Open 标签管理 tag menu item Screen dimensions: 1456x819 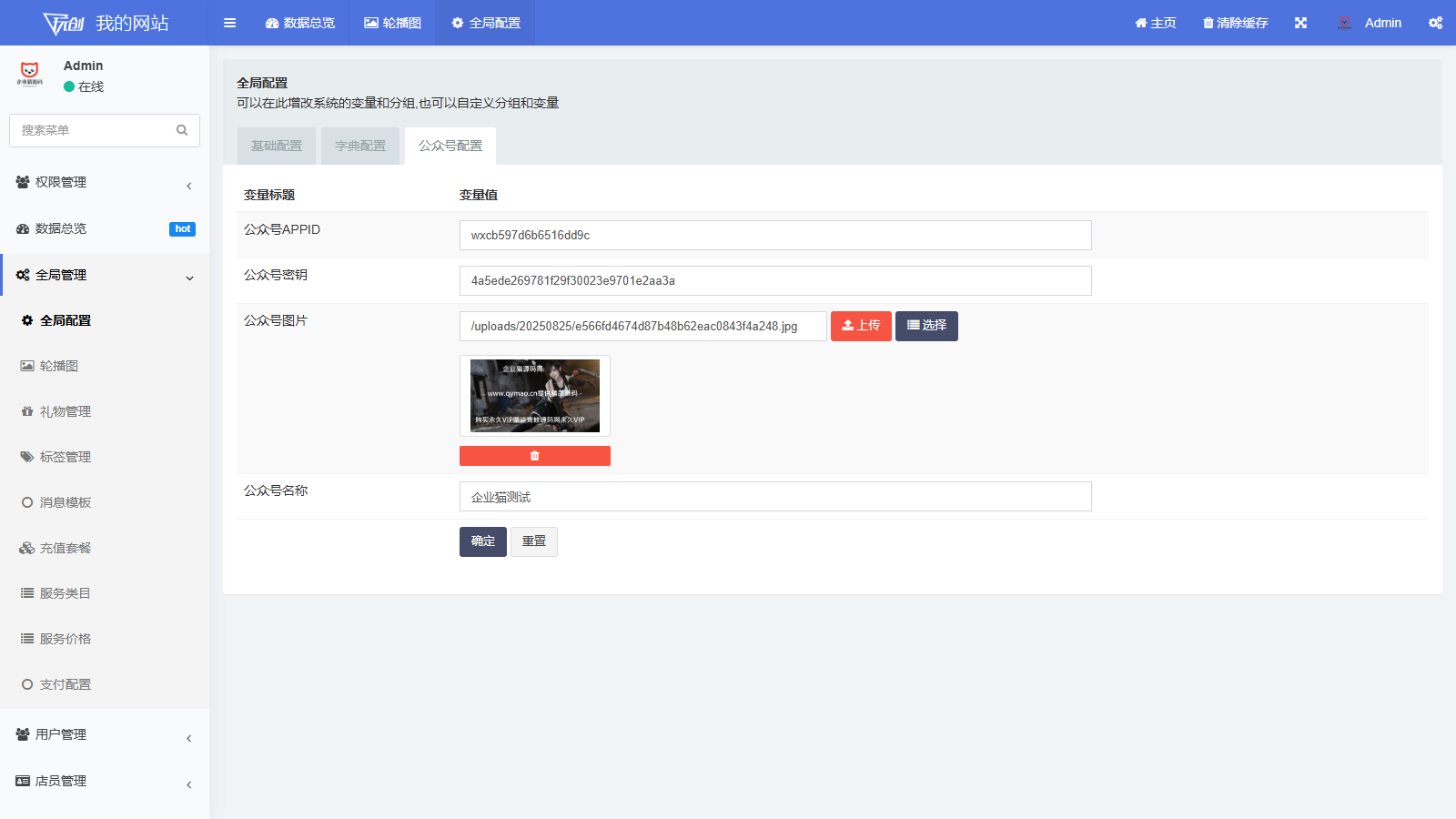pyautogui.click(x=65, y=457)
